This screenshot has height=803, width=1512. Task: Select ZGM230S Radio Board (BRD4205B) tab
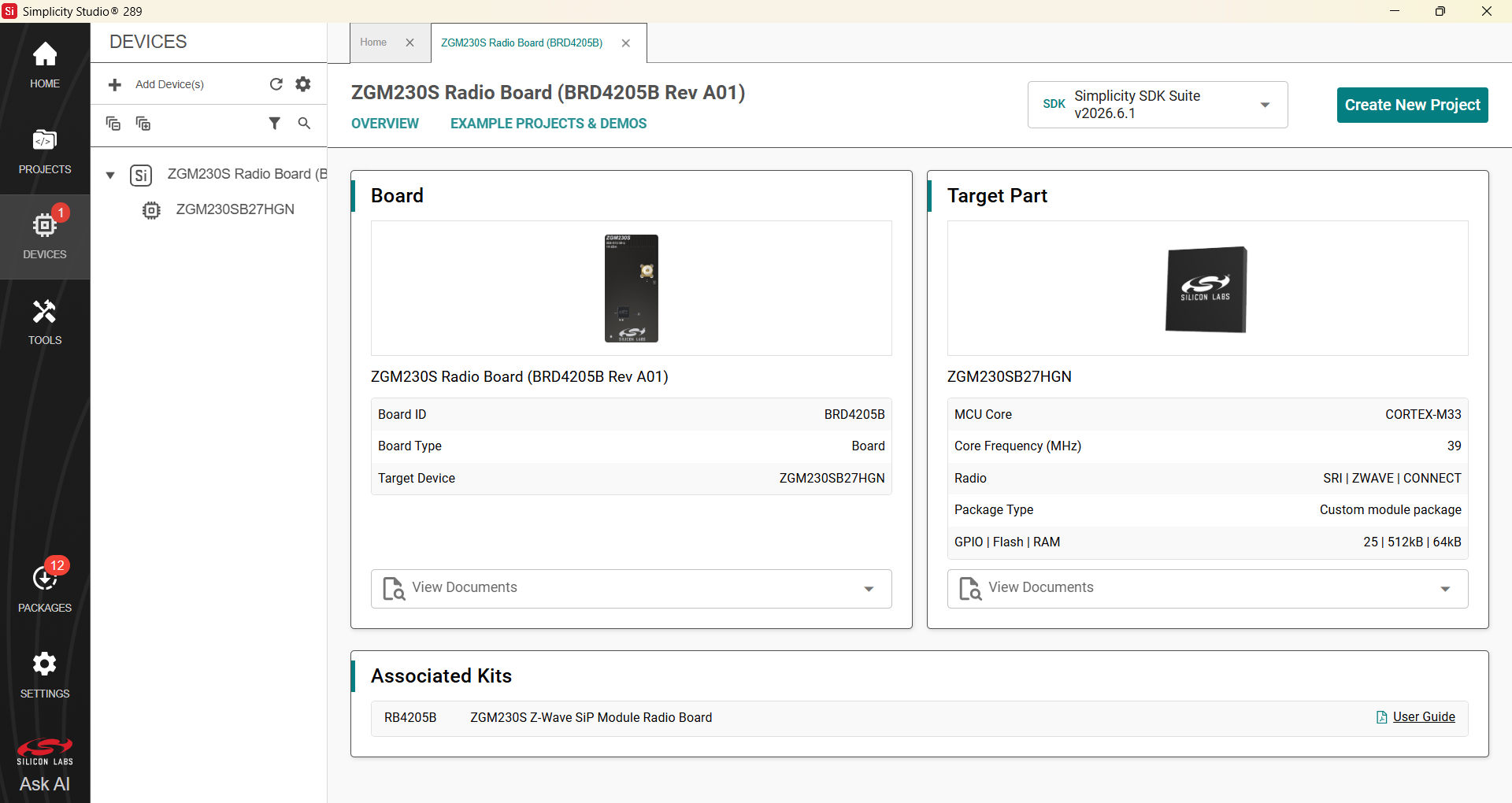521,43
